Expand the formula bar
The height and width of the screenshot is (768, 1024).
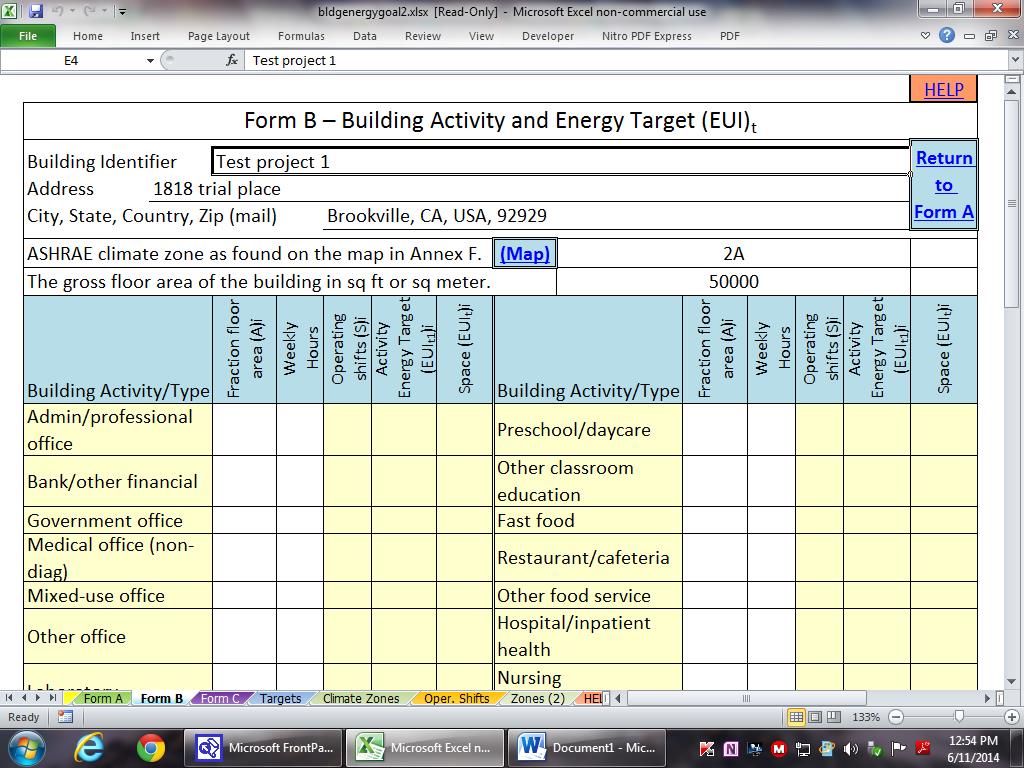pyautogui.click(x=1015, y=61)
